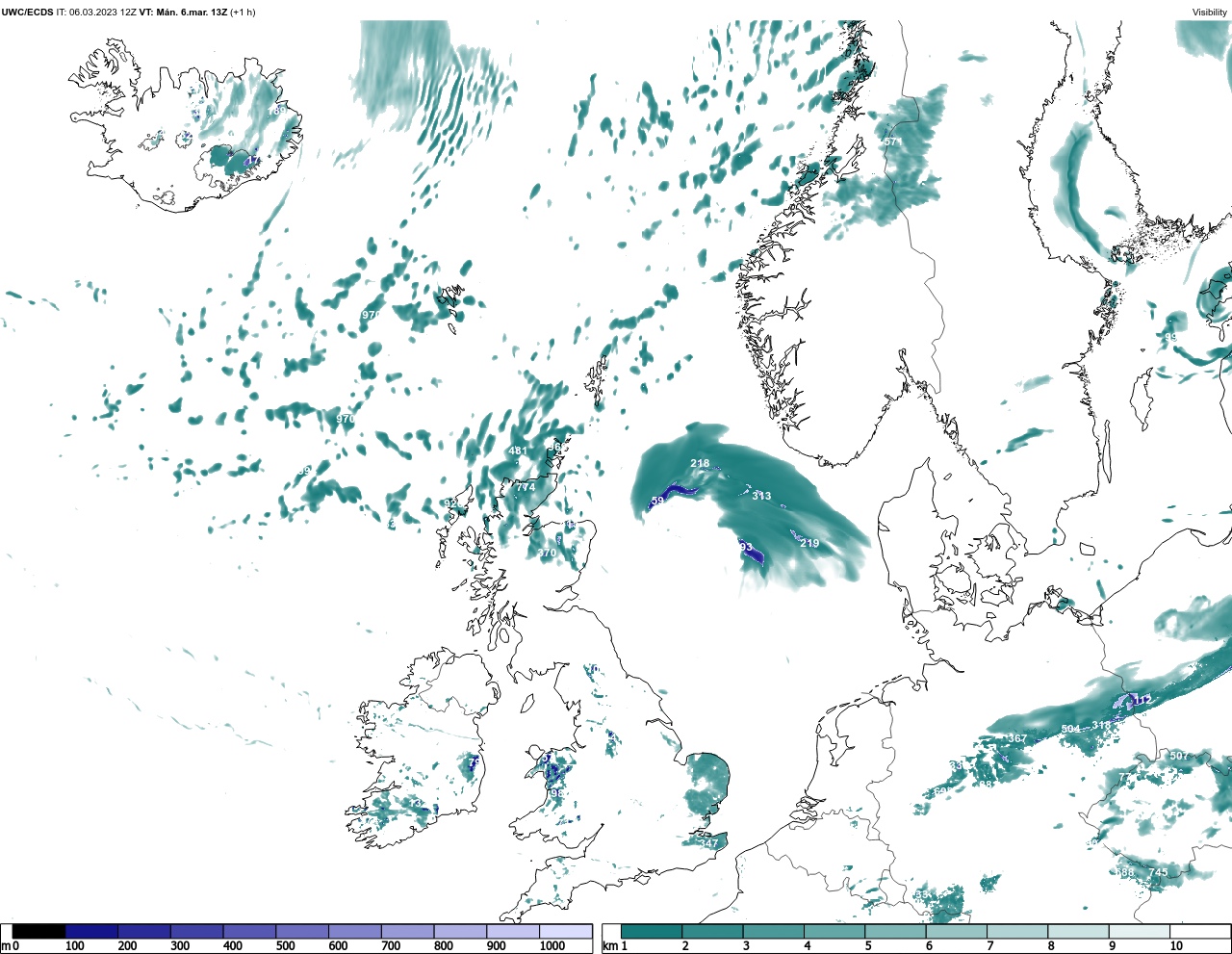
Task: Click the '1000' tick label in the legend
Action: pos(552,946)
